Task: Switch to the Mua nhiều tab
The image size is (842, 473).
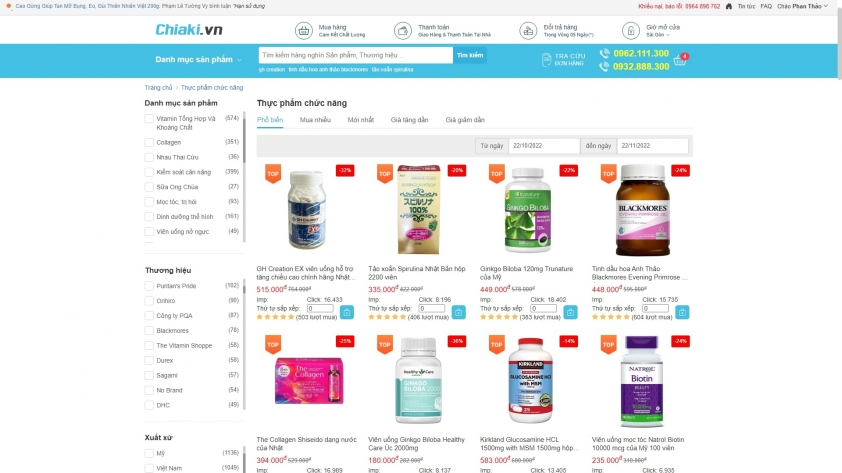Action: (x=315, y=120)
